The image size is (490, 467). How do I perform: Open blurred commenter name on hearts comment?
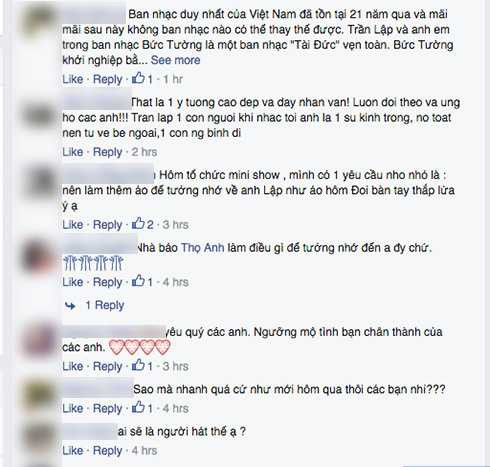point(114,332)
